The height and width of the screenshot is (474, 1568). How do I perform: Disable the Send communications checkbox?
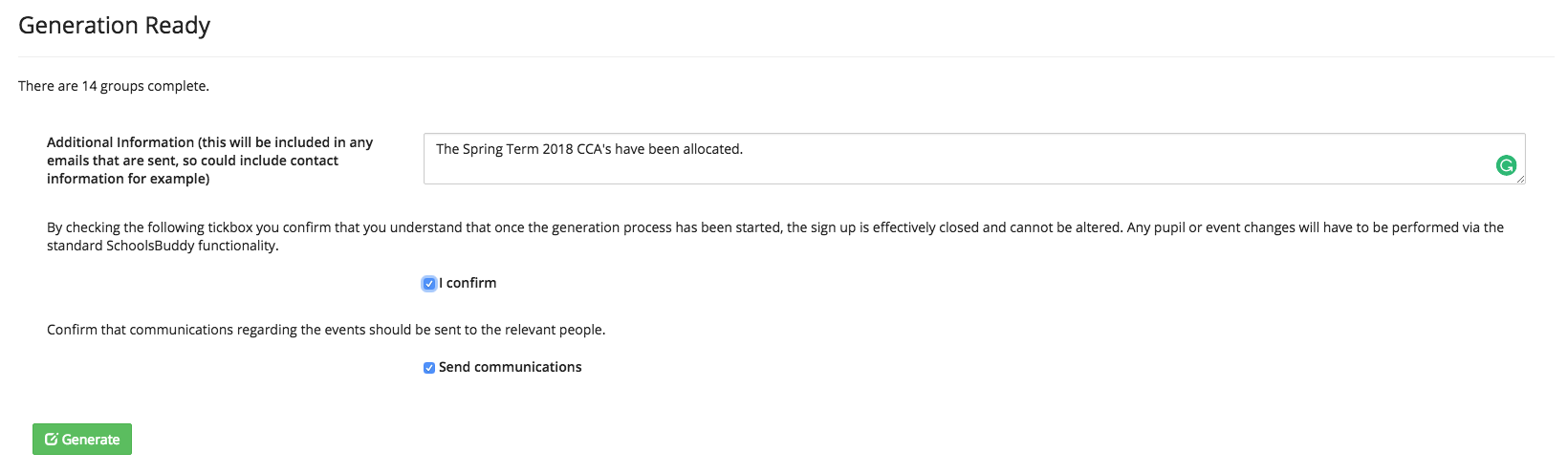429,368
